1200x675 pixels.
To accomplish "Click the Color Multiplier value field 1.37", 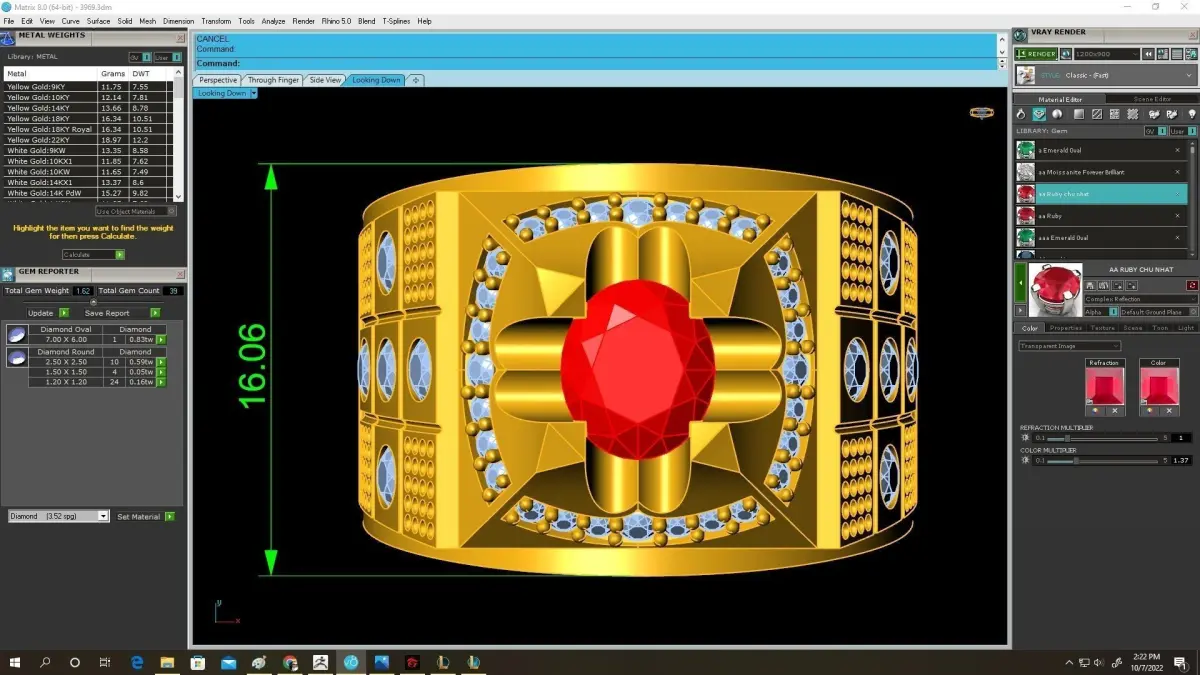I will point(1181,461).
